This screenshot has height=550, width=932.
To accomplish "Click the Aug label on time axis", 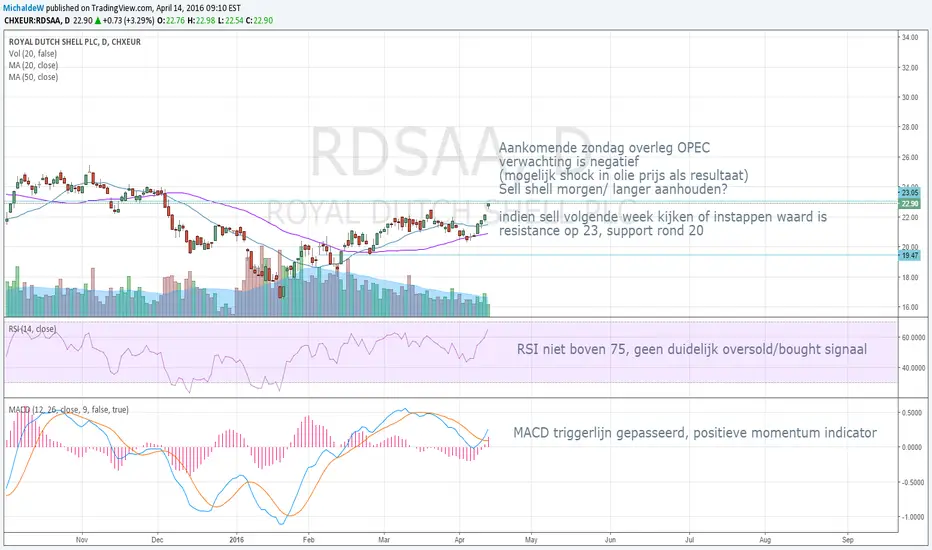I will coord(765,540).
